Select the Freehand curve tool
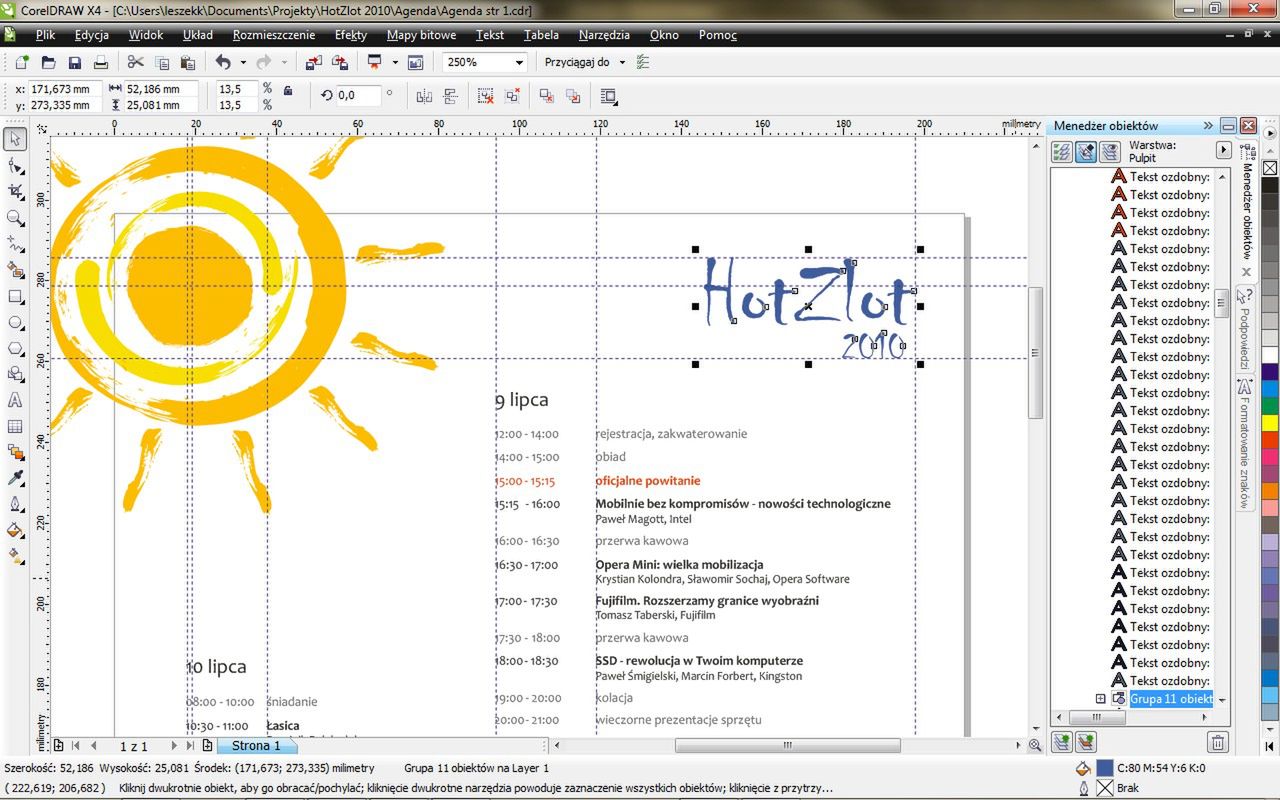The image size is (1280, 800). [15, 243]
